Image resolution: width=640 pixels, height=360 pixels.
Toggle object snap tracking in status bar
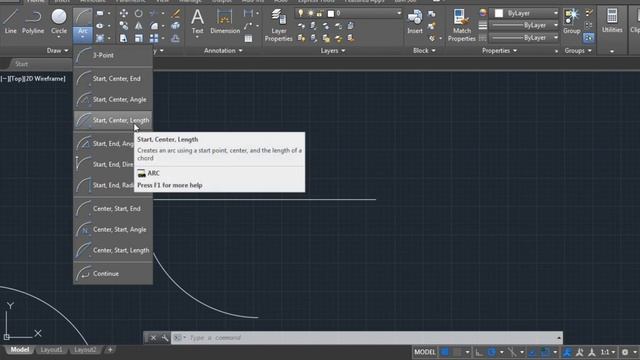(532, 352)
